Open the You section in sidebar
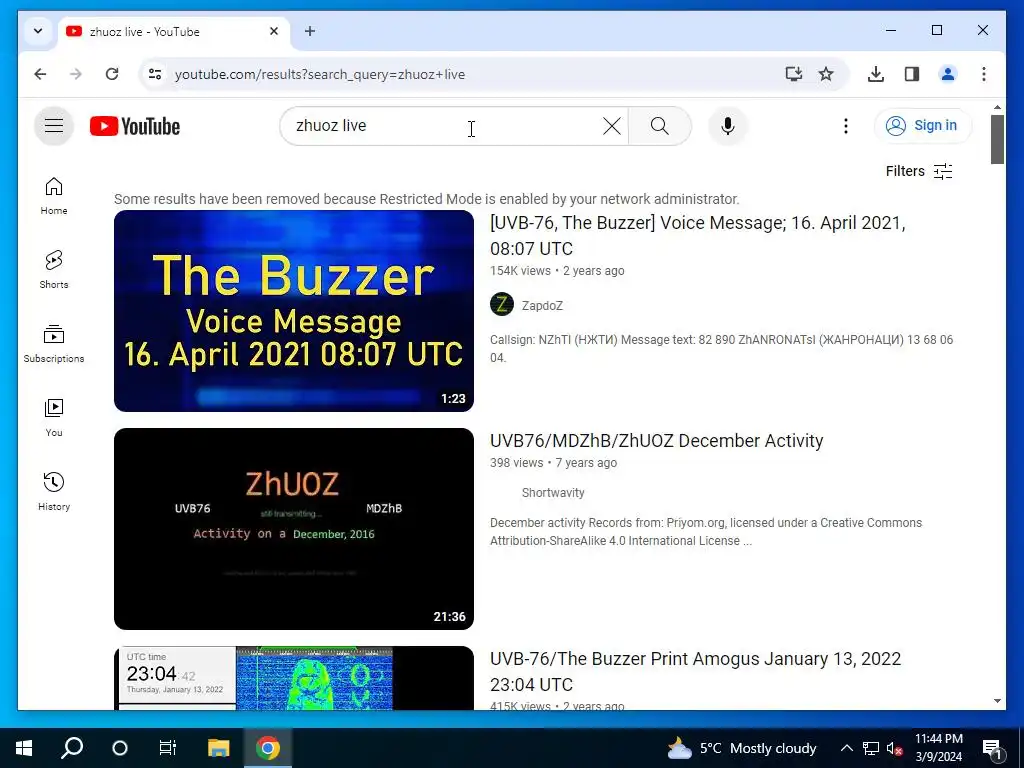 pos(54,418)
